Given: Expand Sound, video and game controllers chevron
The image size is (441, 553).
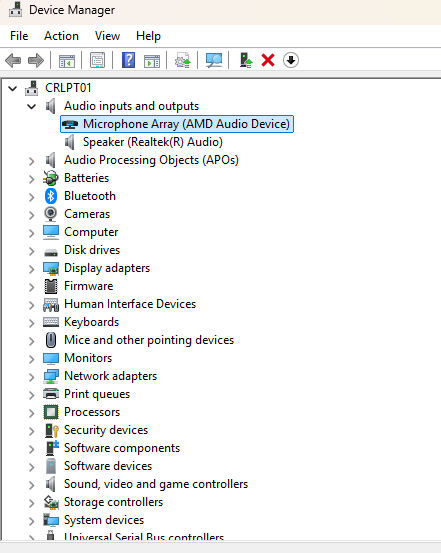Looking at the screenshot, I should tap(32, 485).
